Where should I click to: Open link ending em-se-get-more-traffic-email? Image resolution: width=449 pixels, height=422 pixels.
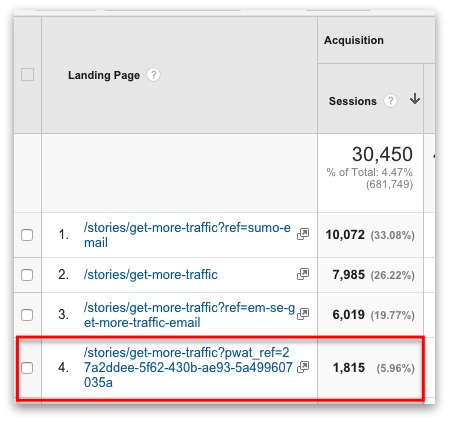189,315
